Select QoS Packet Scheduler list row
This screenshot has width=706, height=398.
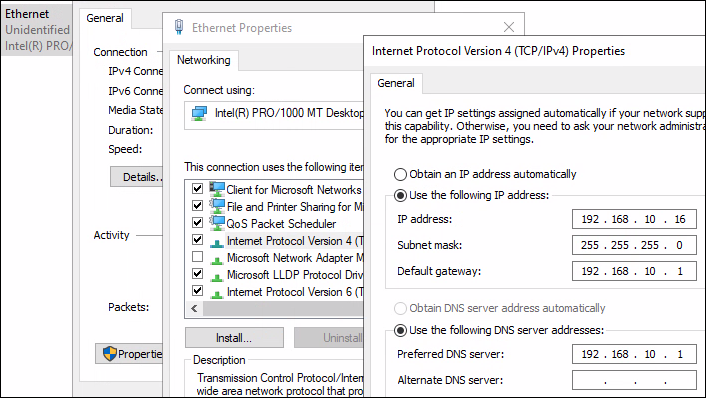pos(274,223)
